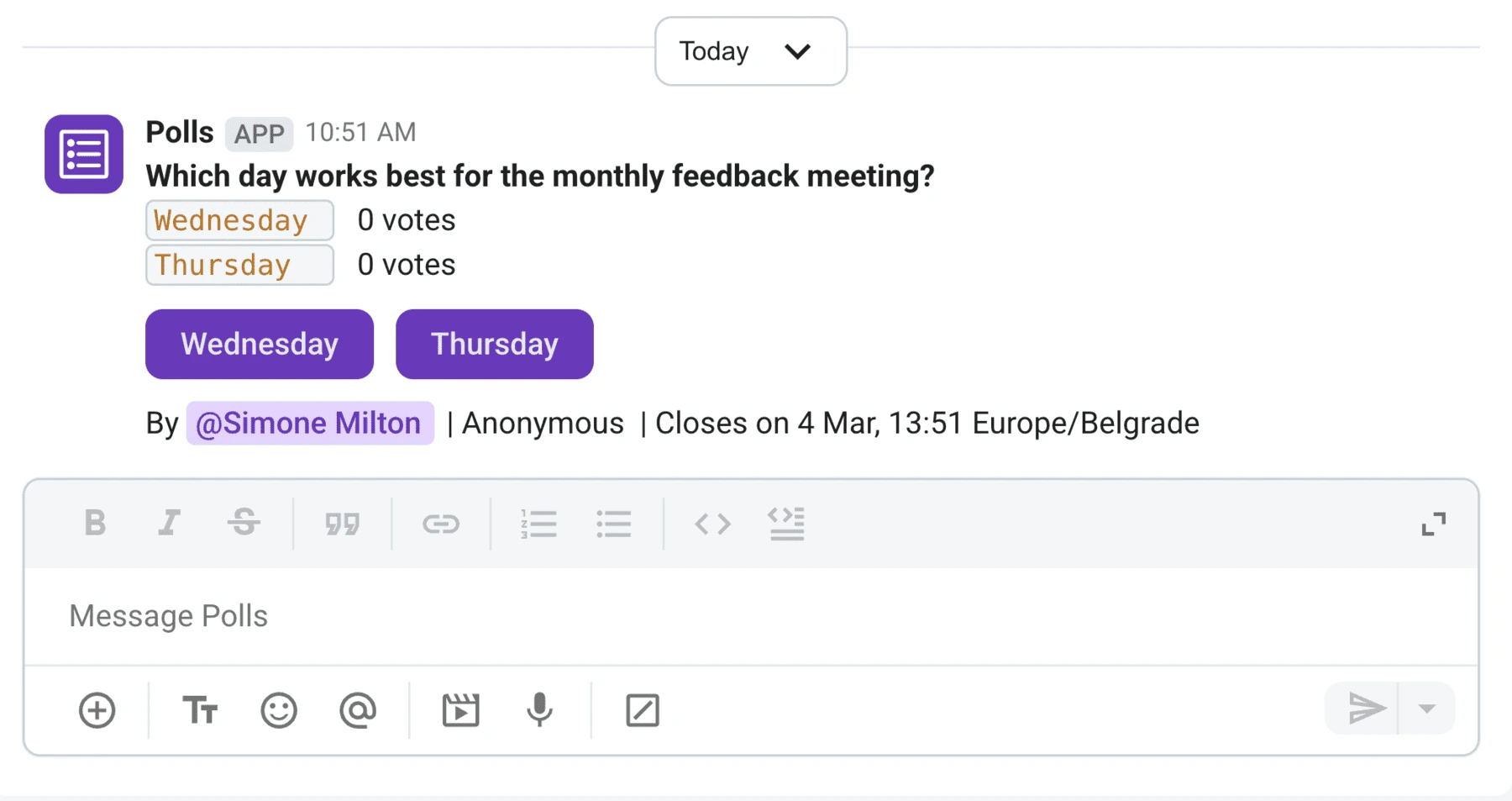Insert a link using the link icon
The height and width of the screenshot is (801, 1512).
point(440,524)
